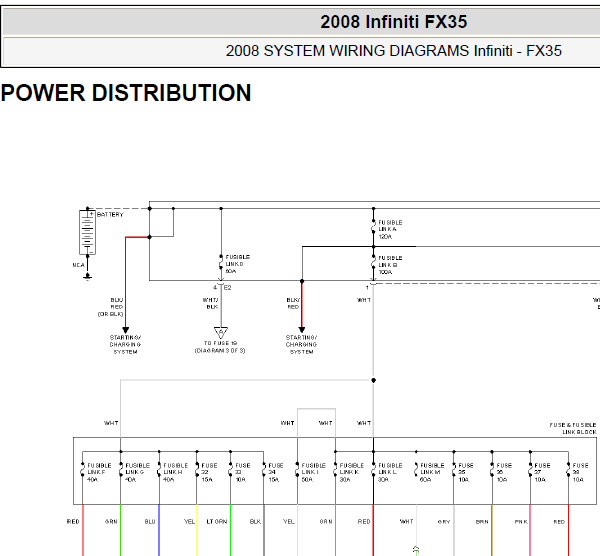Click the ground symbol below NCA
The height and width of the screenshot is (556, 600).
88,277
